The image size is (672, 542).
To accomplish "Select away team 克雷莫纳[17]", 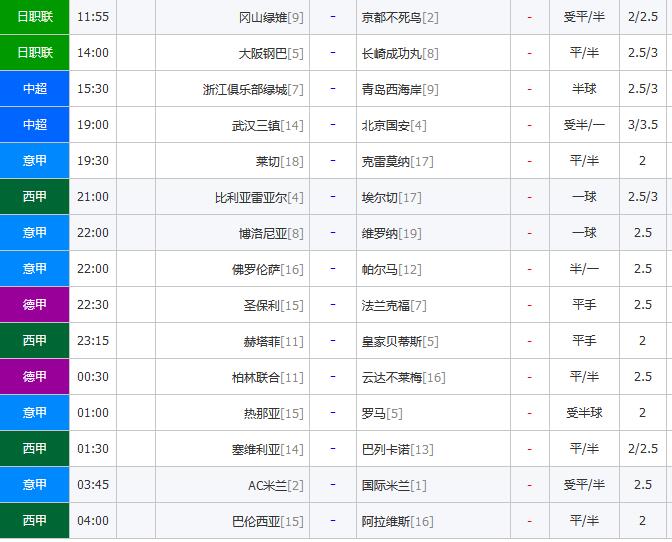I will 397,161.
